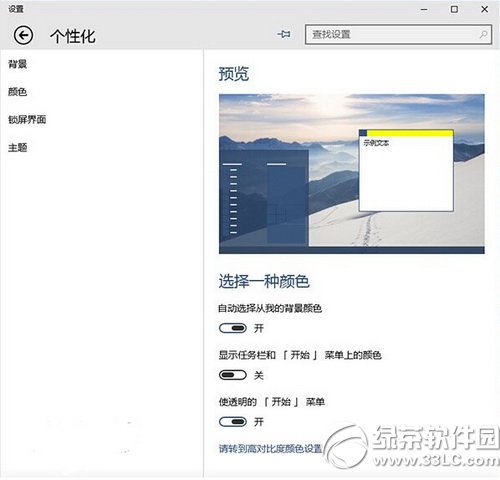The image size is (500, 480).
Task: Select 颜色 in the left sidebar
Action: tap(17, 91)
